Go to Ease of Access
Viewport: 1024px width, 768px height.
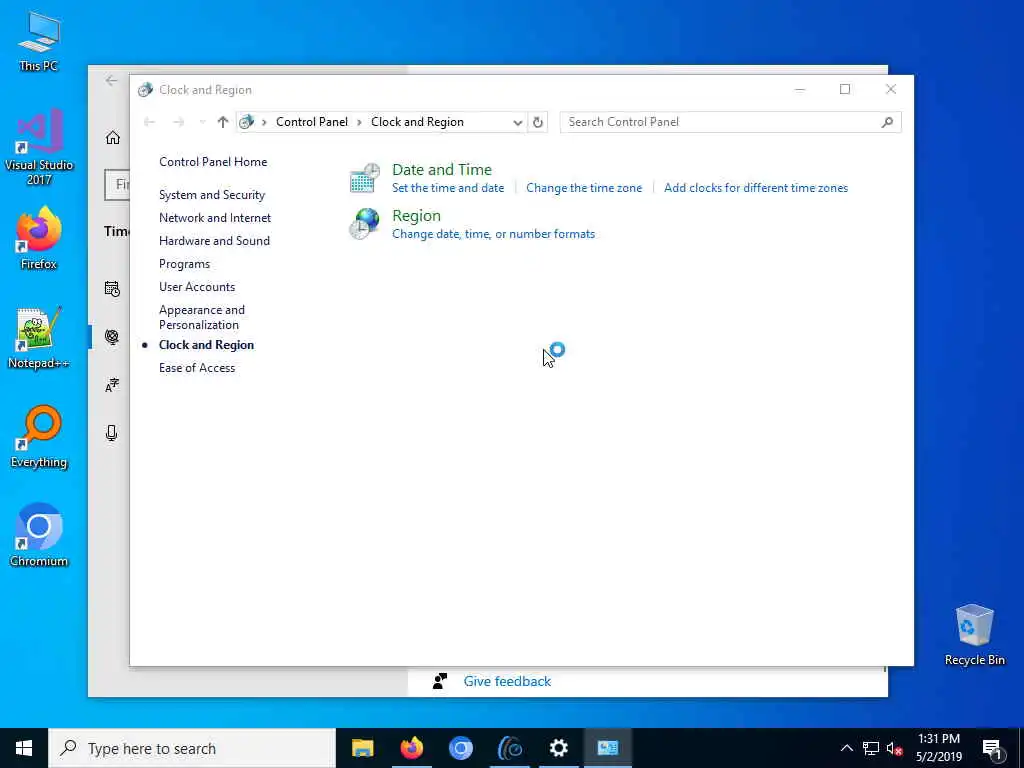(x=197, y=368)
